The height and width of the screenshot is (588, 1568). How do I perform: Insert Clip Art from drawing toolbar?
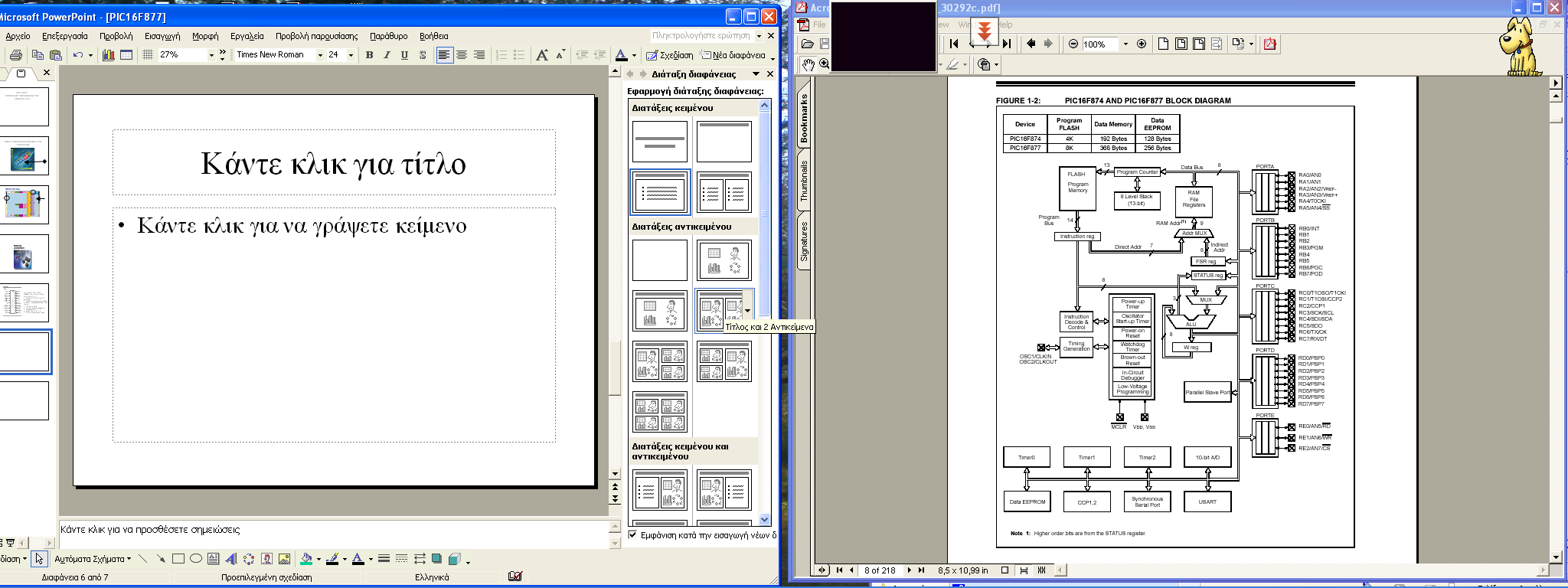tap(266, 559)
